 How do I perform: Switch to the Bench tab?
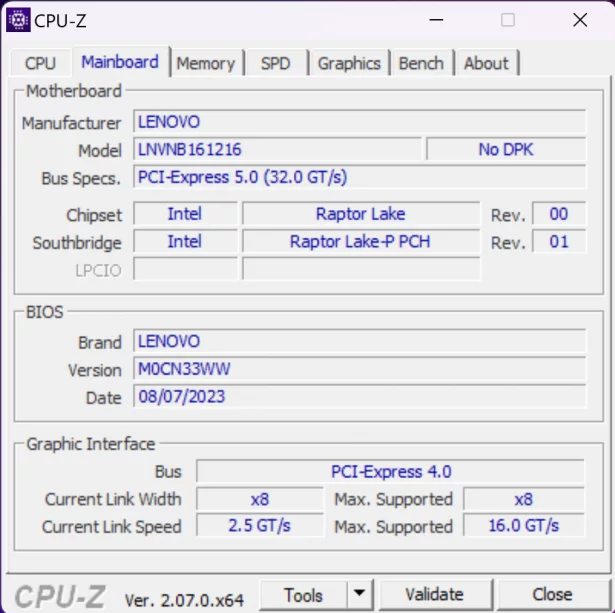[x=421, y=63]
